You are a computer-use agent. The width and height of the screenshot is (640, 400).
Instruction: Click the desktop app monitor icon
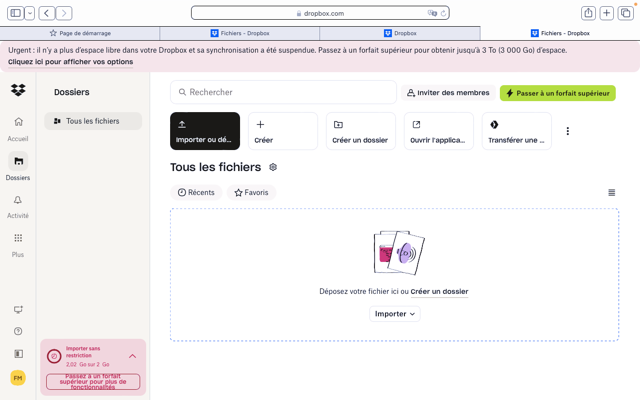tap(18, 310)
